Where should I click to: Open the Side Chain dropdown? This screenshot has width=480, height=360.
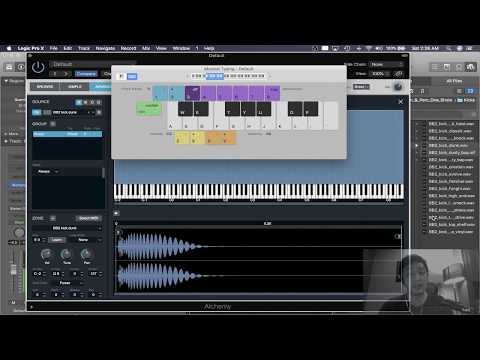(387, 64)
